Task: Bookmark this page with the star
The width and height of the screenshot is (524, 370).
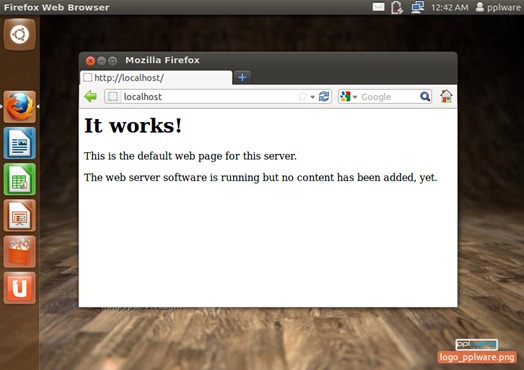Action: (x=302, y=97)
